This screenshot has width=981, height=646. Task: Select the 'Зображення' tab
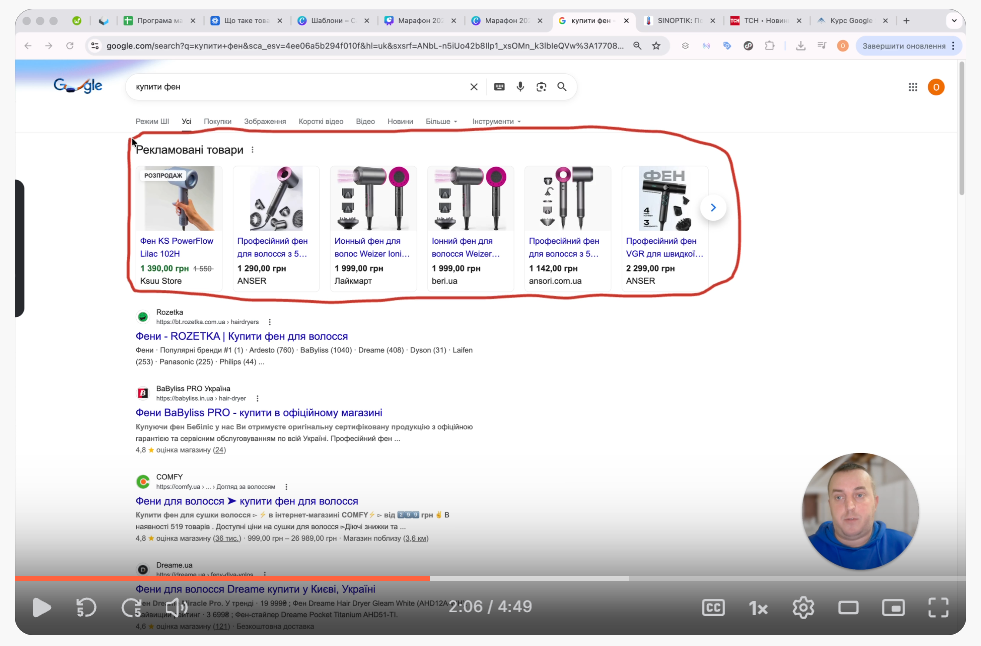(265, 121)
